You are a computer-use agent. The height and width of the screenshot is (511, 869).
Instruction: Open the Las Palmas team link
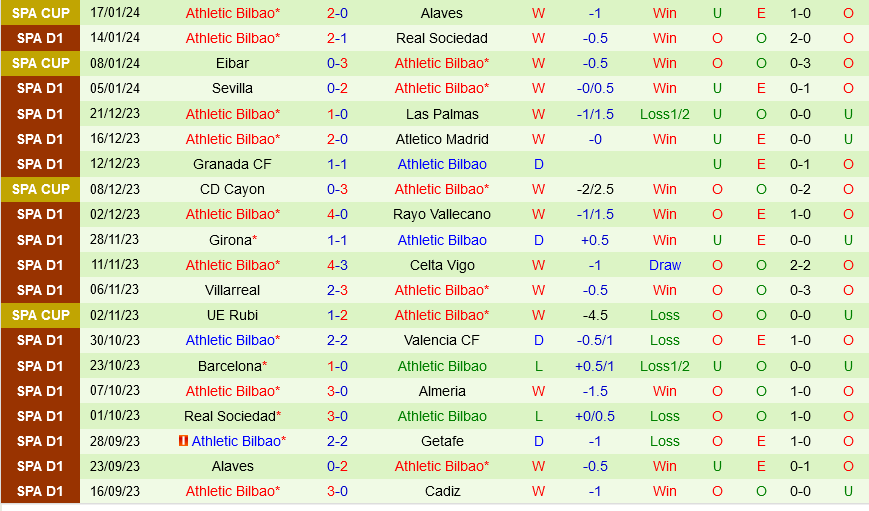tap(442, 114)
